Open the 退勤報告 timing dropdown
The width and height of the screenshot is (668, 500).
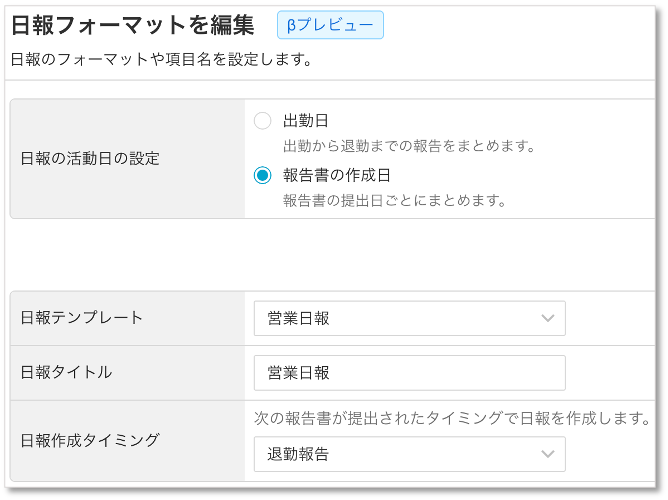point(410,454)
